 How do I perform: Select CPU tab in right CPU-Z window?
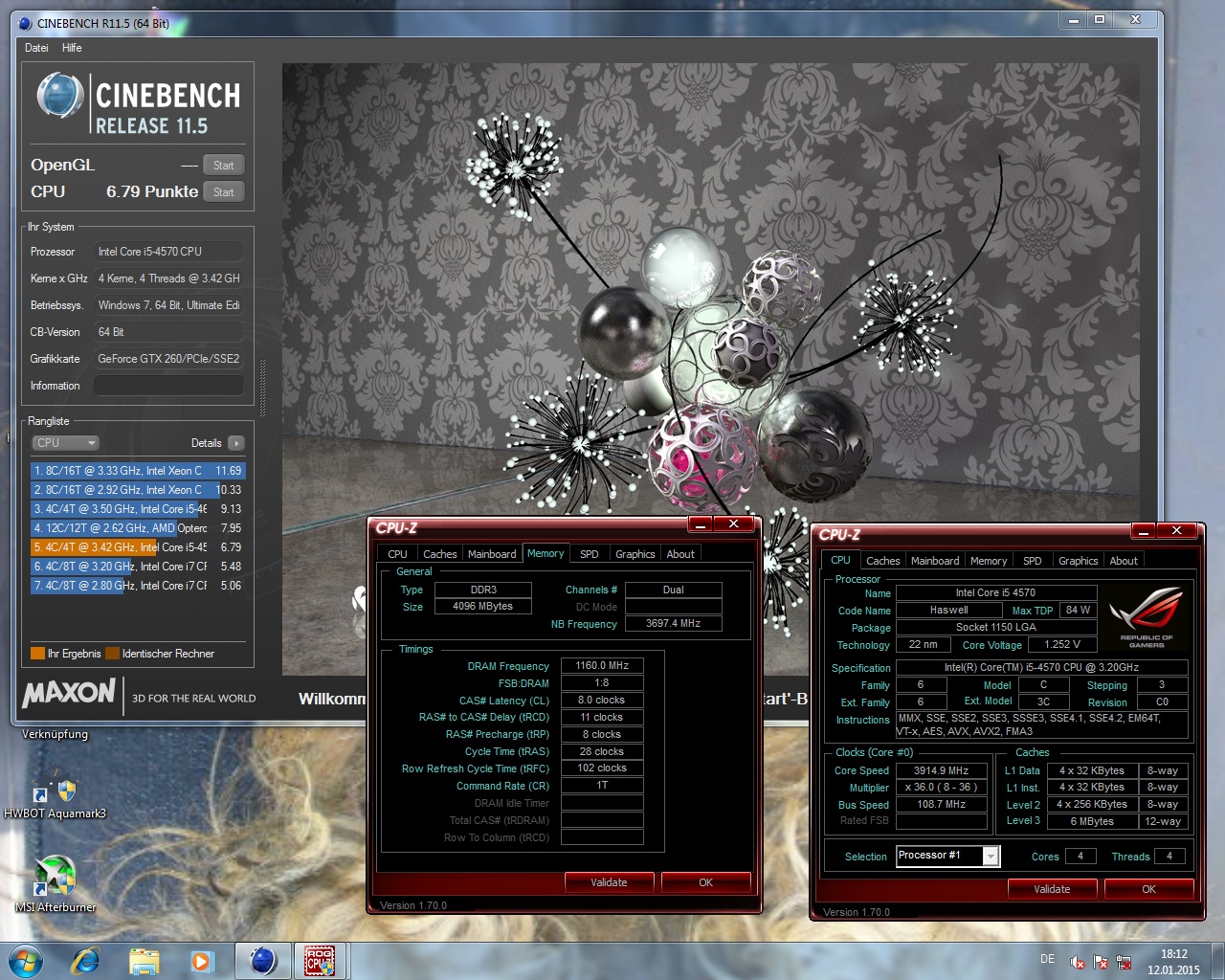tap(840, 560)
